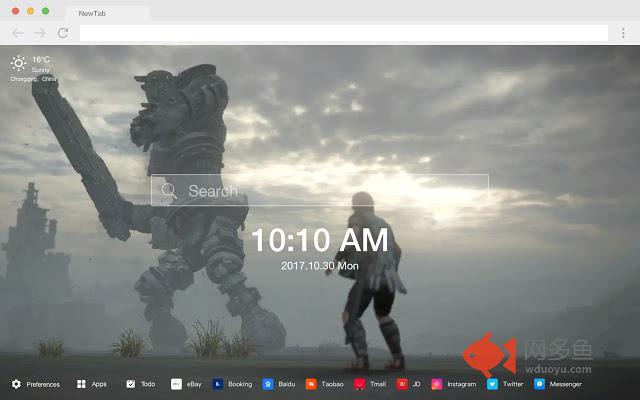The image size is (640, 400).
Task: Launch the eBay shortcut
Action: coord(176,384)
